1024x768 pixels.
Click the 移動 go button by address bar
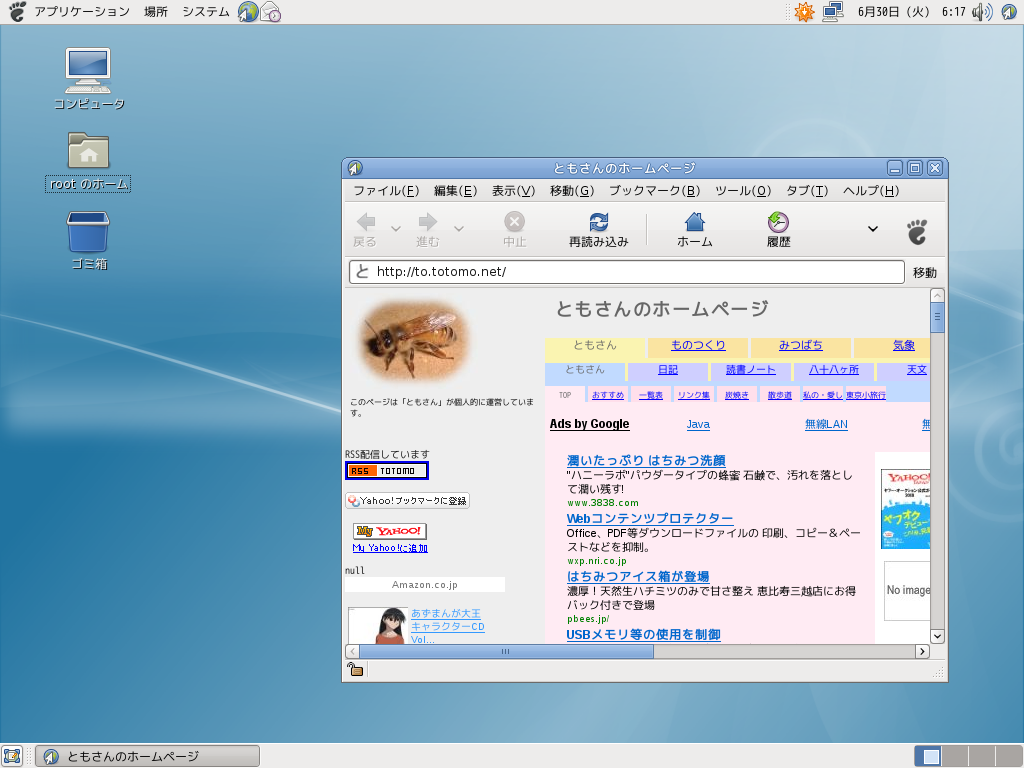(x=925, y=272)
